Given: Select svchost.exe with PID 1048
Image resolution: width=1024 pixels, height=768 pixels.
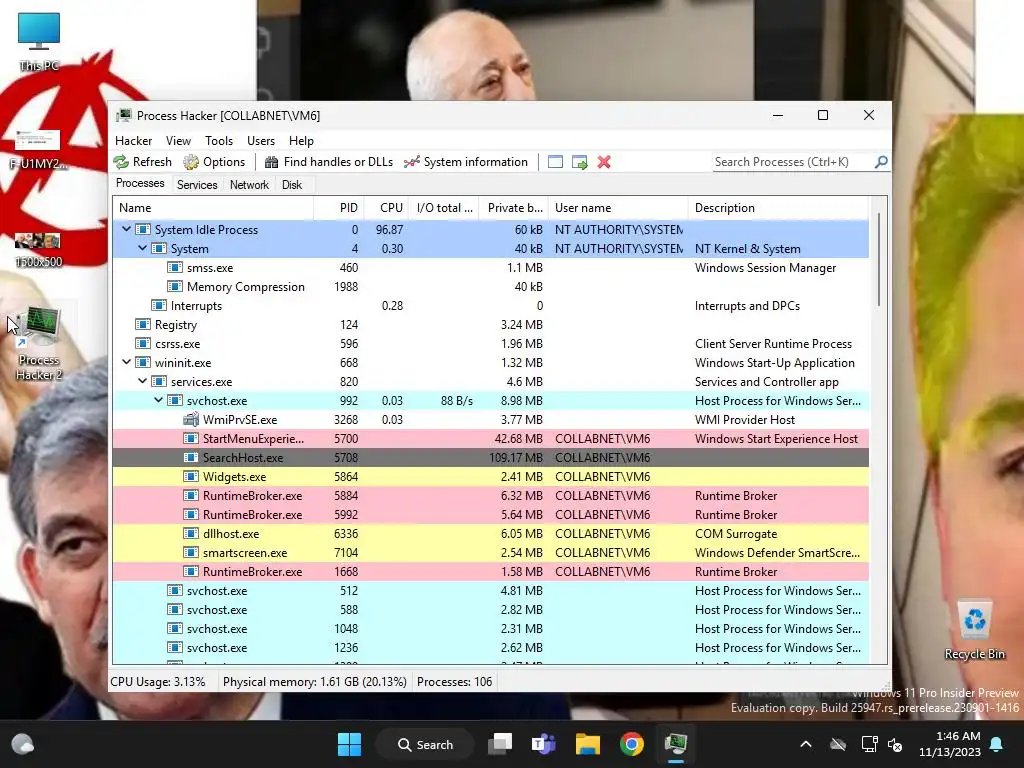Looking at the screenshot, I should [x=490, y=628].
